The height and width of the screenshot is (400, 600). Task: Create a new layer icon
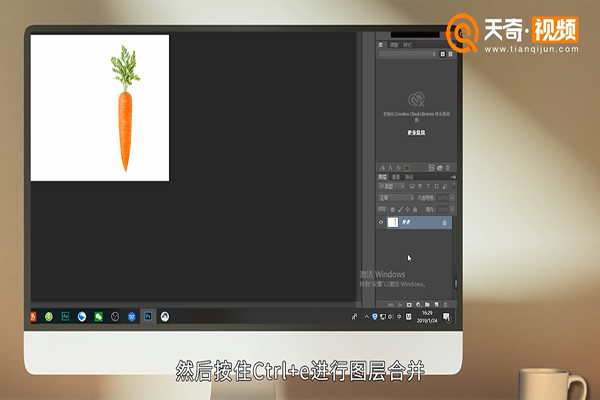(x=436, y=305)
